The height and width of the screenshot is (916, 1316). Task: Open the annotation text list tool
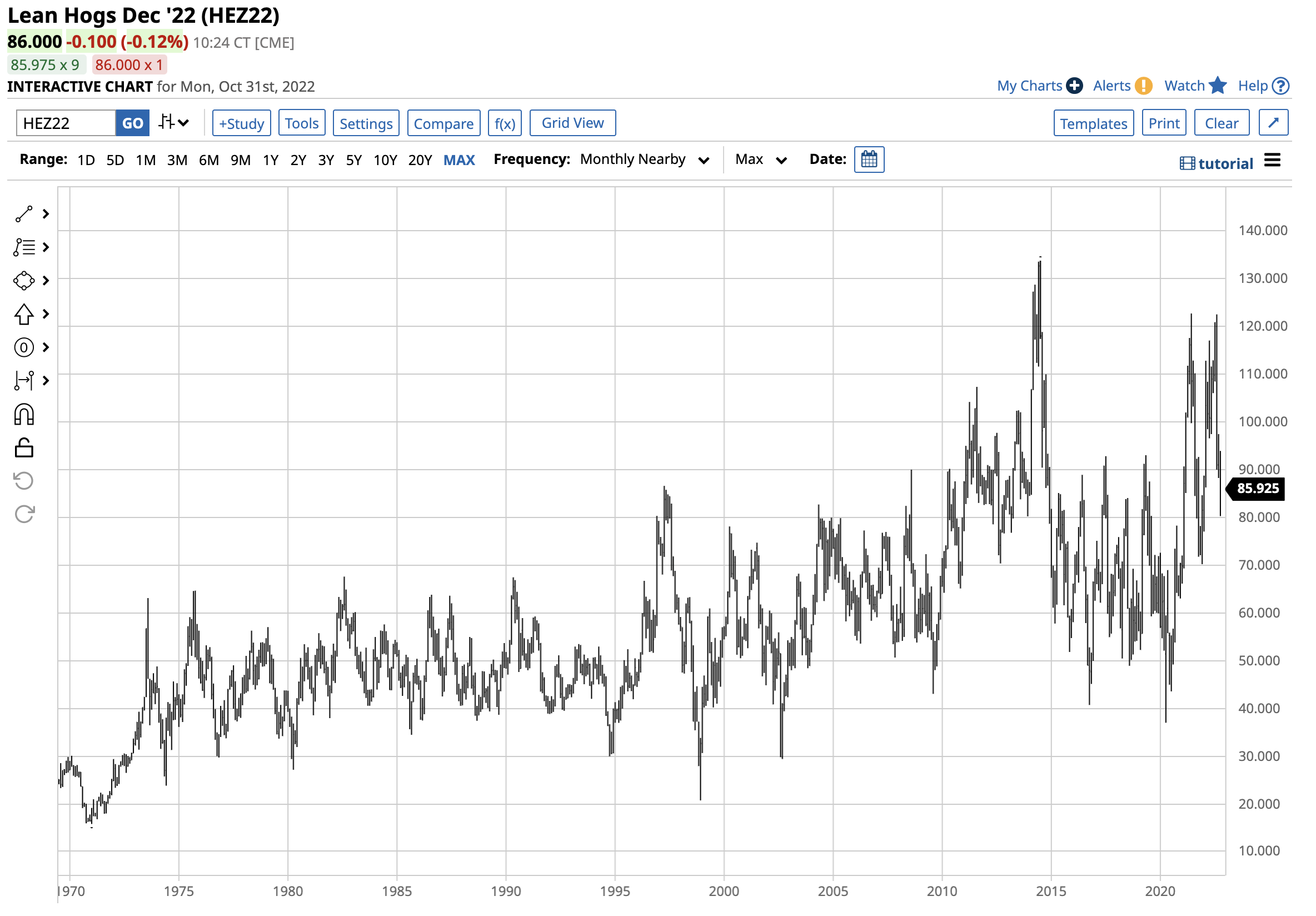(x=23, y=248)
